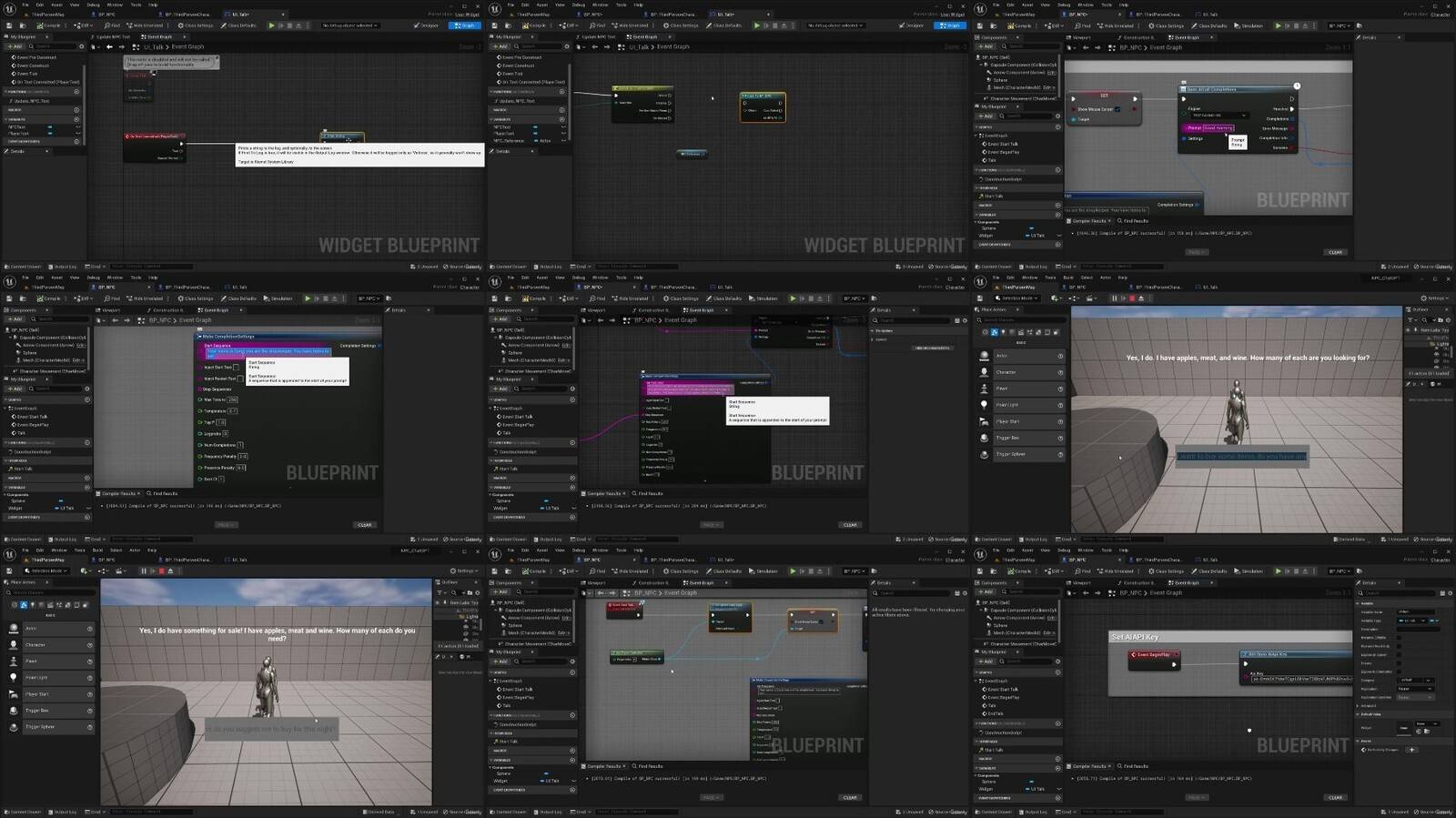Click graph back arrow in top-left UI_Talk window
Viewport: 1456px width, 818px height.
point(109,46)
